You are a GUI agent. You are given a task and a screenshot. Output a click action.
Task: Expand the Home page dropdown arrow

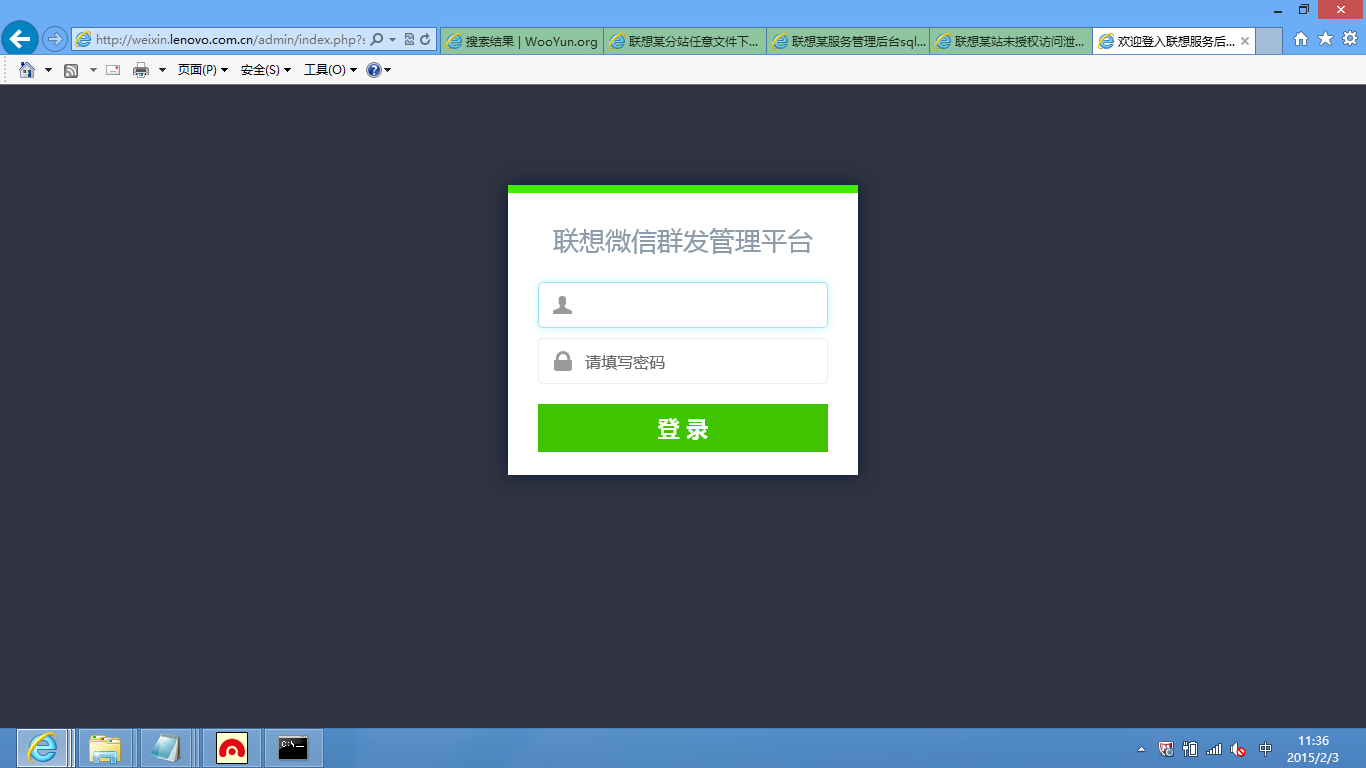coord(48,70)
